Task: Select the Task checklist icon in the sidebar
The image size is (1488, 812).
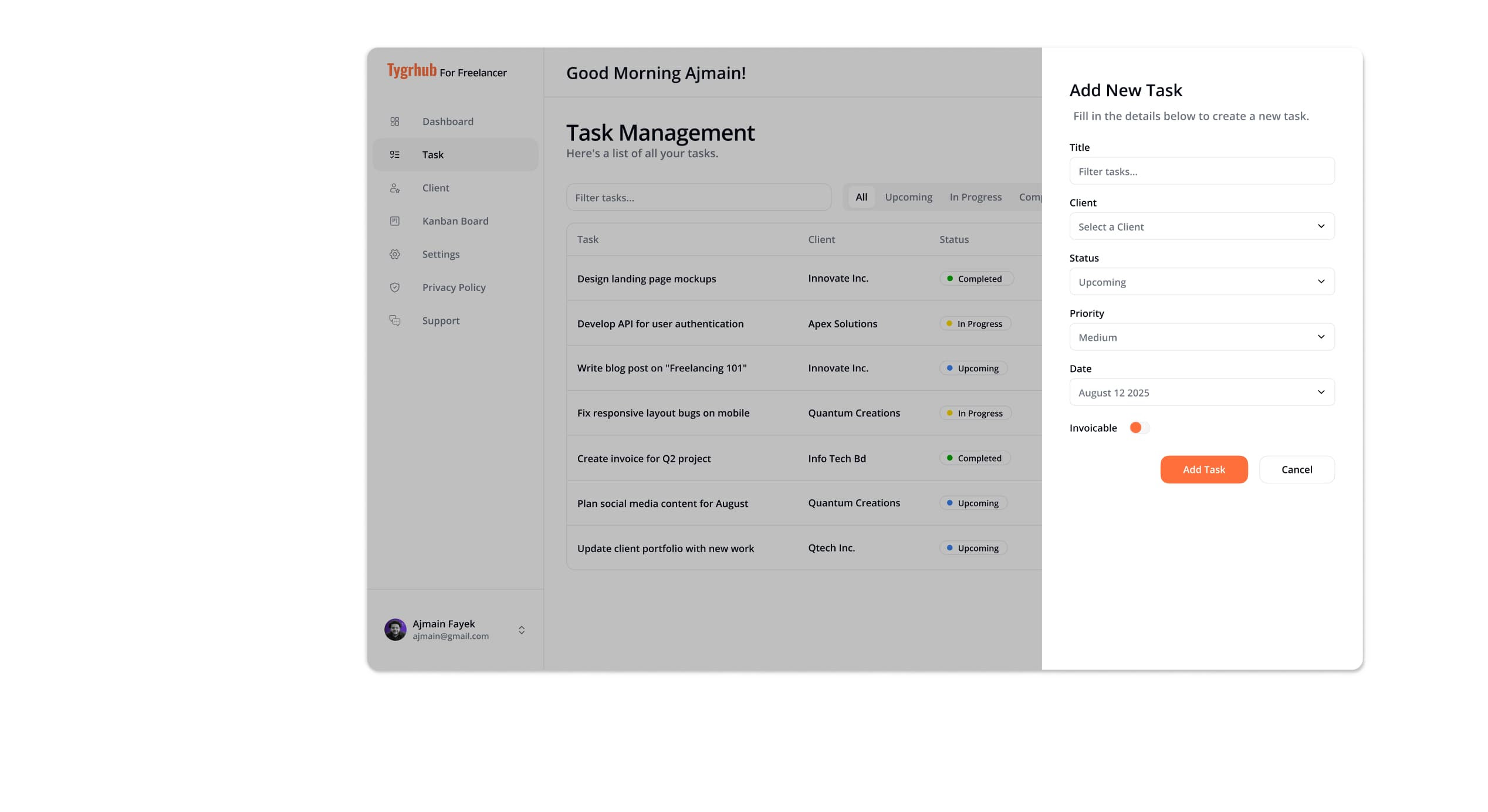Action: (395, 154)
